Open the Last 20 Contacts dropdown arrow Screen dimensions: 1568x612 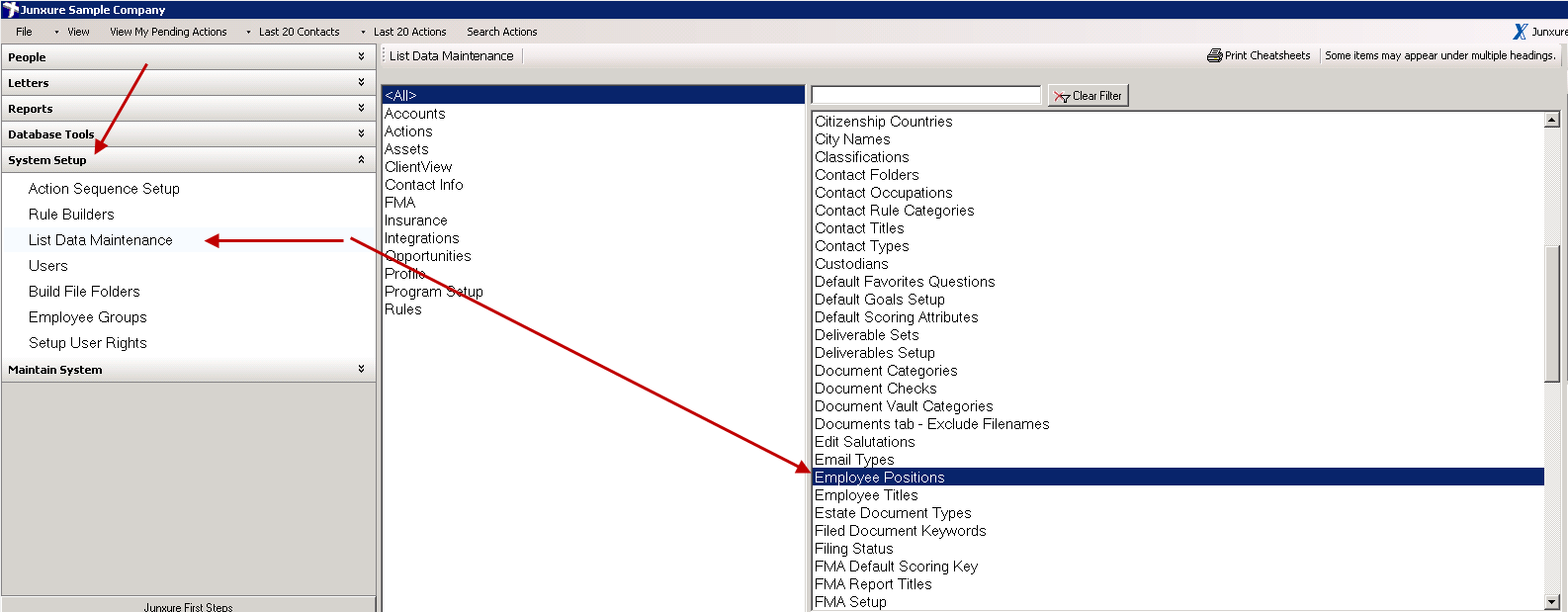click(248, 33)
